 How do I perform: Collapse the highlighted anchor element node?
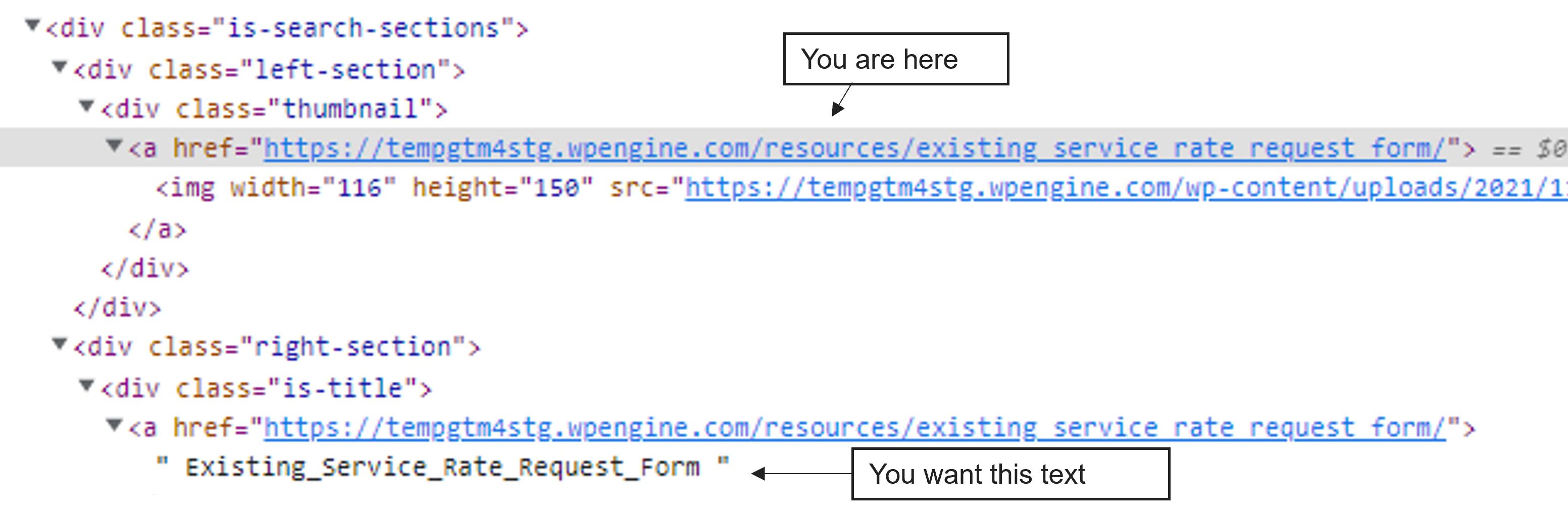114,146
